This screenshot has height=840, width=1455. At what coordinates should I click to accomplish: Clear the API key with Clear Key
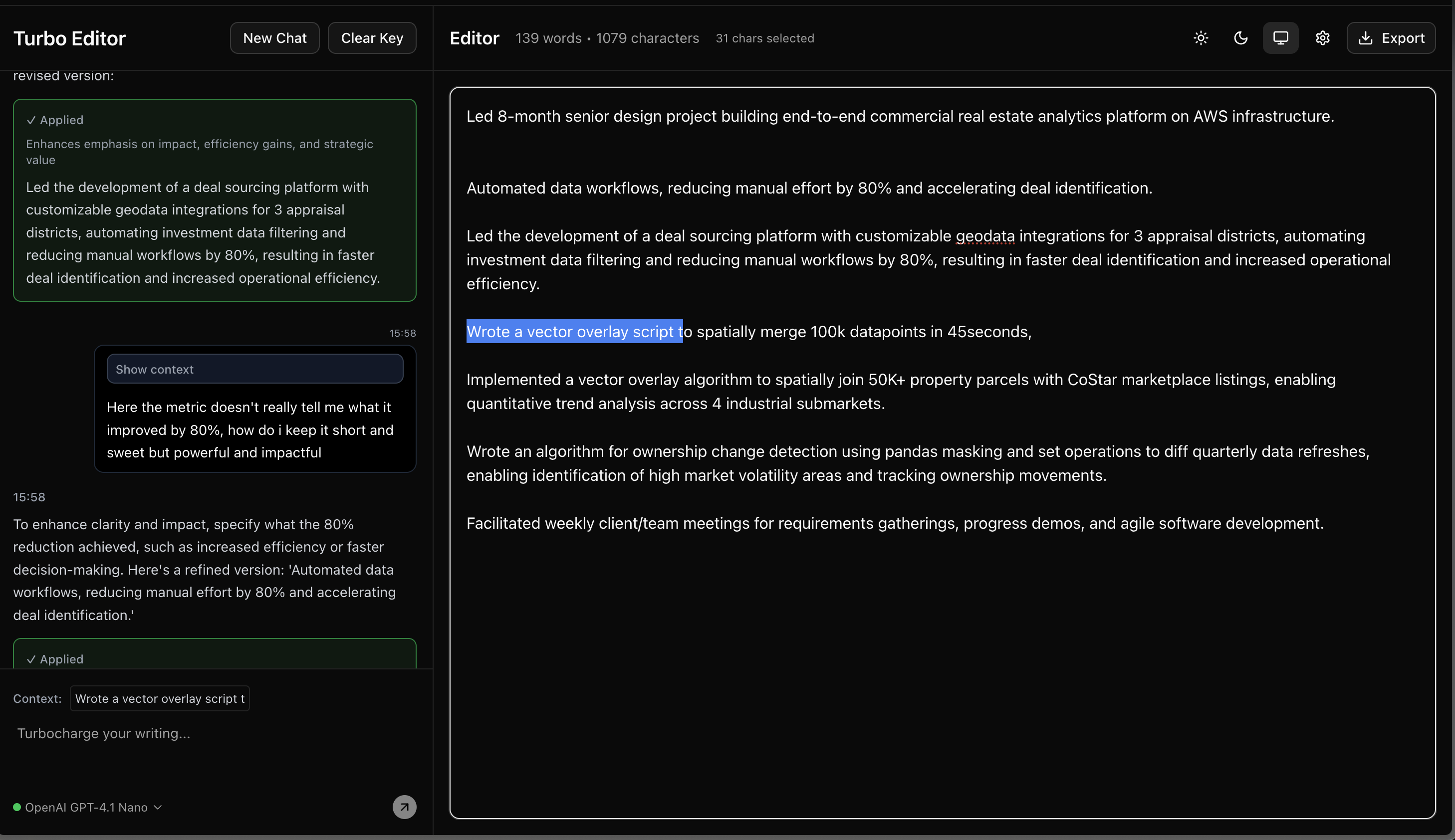(x=372, y=37)
